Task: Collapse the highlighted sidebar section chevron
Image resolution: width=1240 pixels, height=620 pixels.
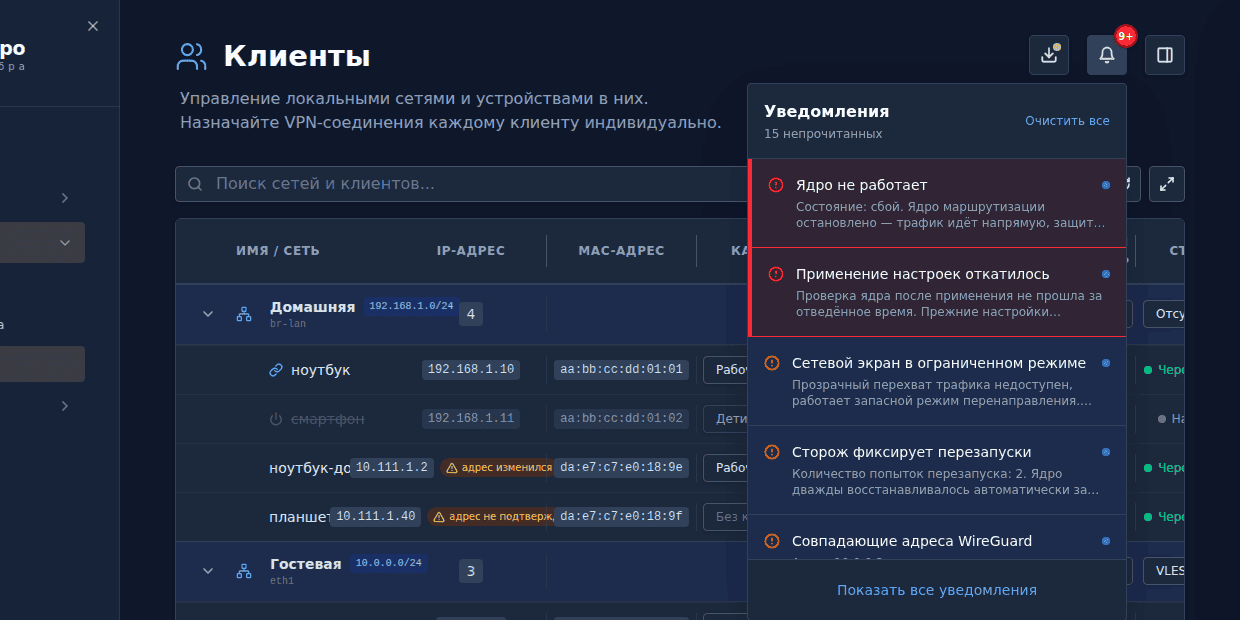Action: coord(65,242)
